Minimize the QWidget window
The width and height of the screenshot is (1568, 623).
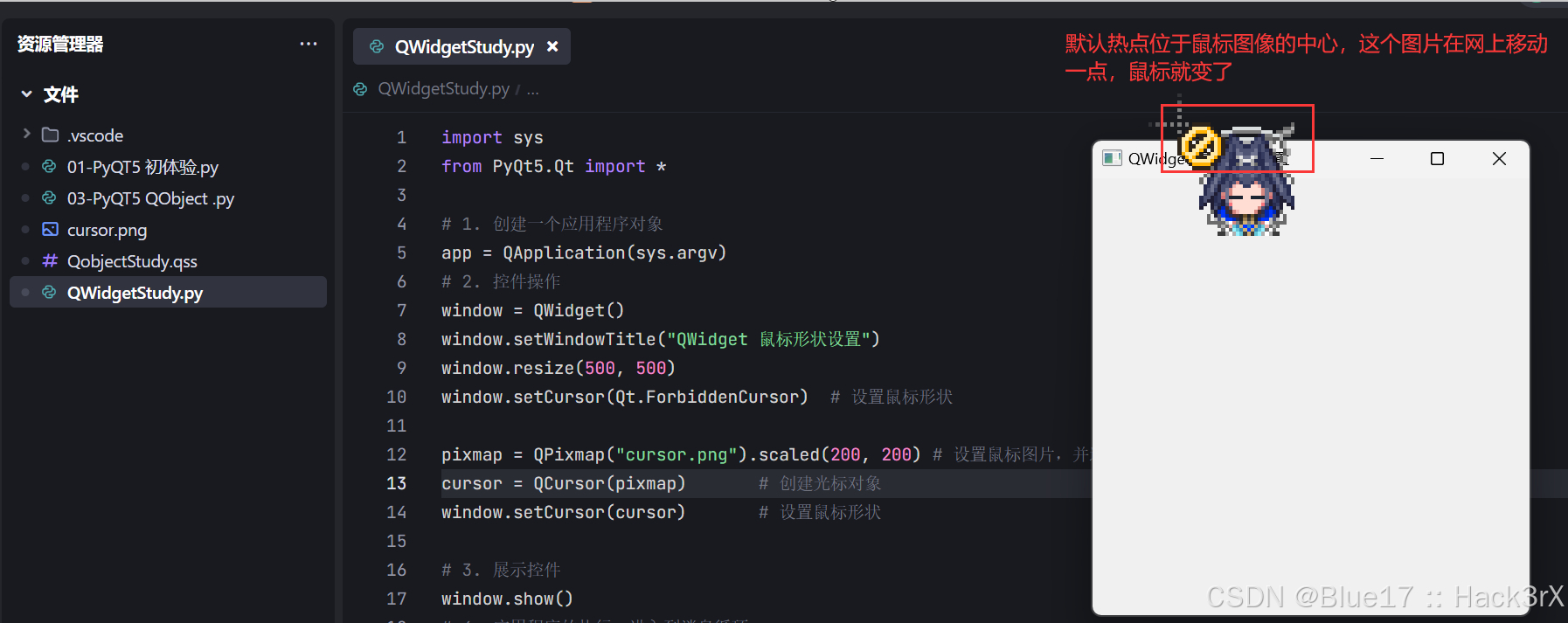pyautogui.click(x=1377, y=158)
